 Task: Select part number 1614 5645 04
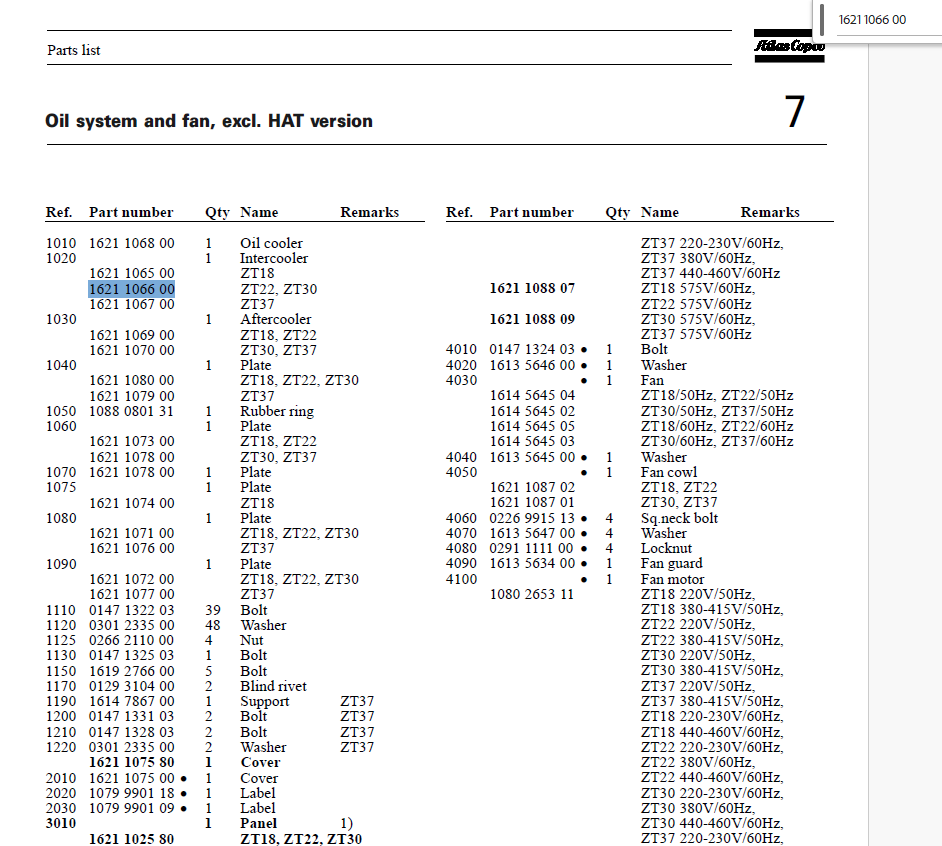tap(532, 395)
